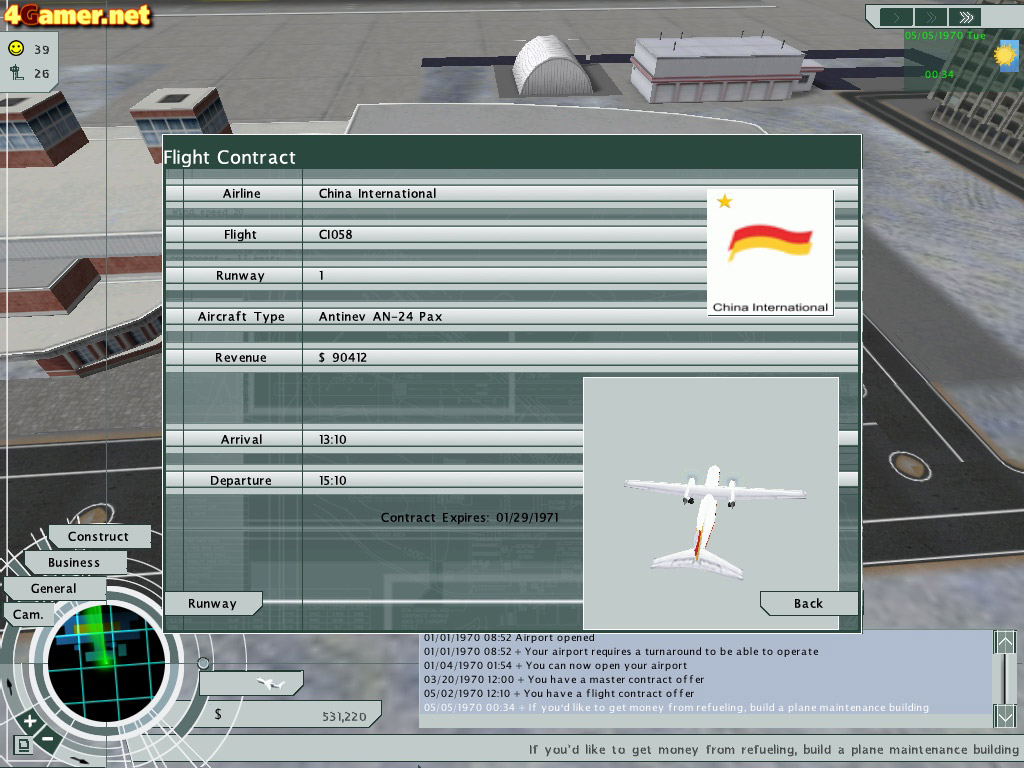Image resolution: width=1024 pixels, height=768 pixels.
Task: Click the Runway value '1'
Action: click(321, 276)
